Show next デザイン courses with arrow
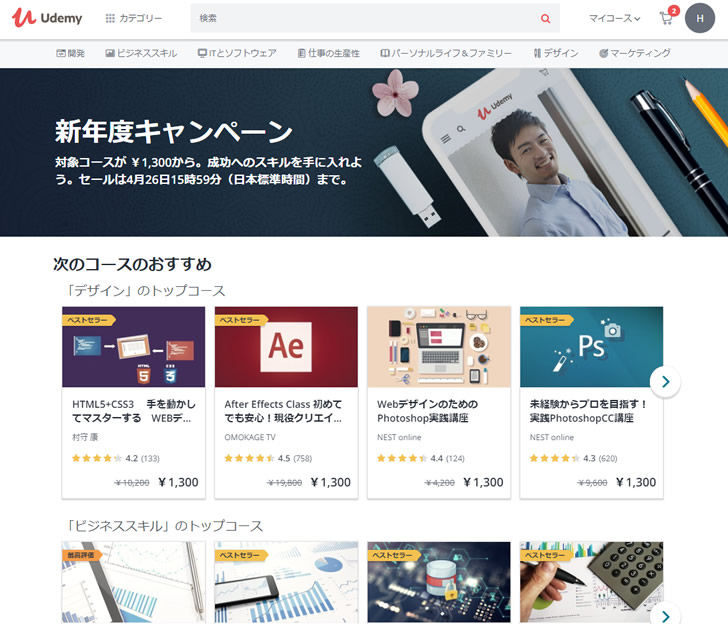 (665, 382)
